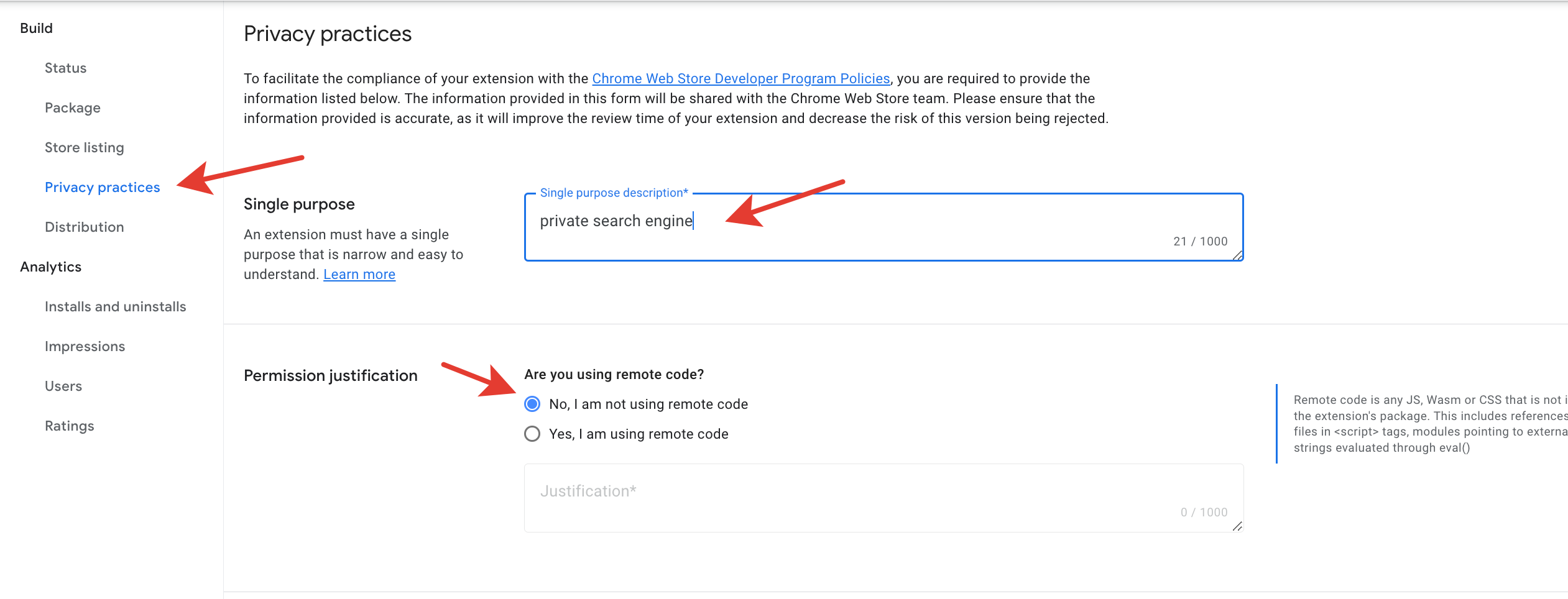Open Chrome Web Store Developer Program Policies link
The height and width of the screenshot is (599, 1568).
(740, 78)
